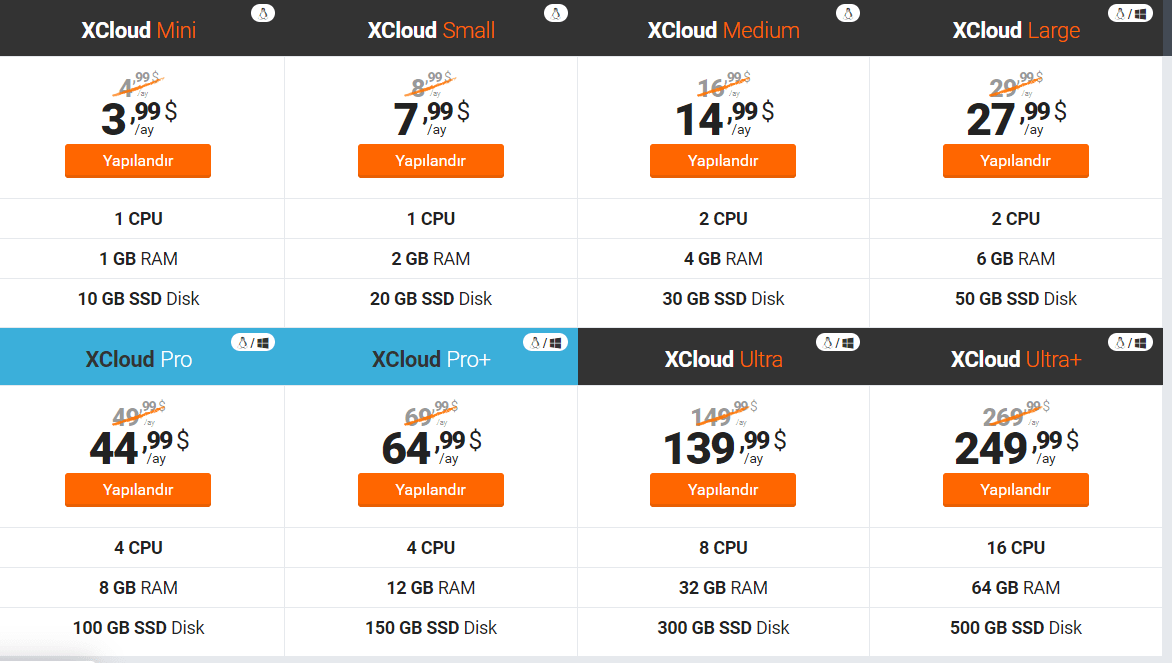
Task: Configure the XCloud Pro plan
Action: pos(138,490)
